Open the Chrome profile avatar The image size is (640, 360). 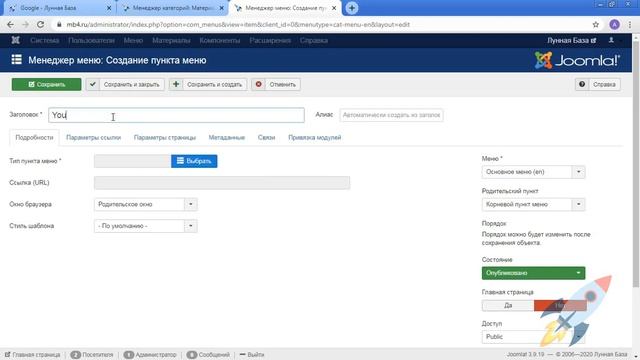pyautogui.click(x=614, y=24)
